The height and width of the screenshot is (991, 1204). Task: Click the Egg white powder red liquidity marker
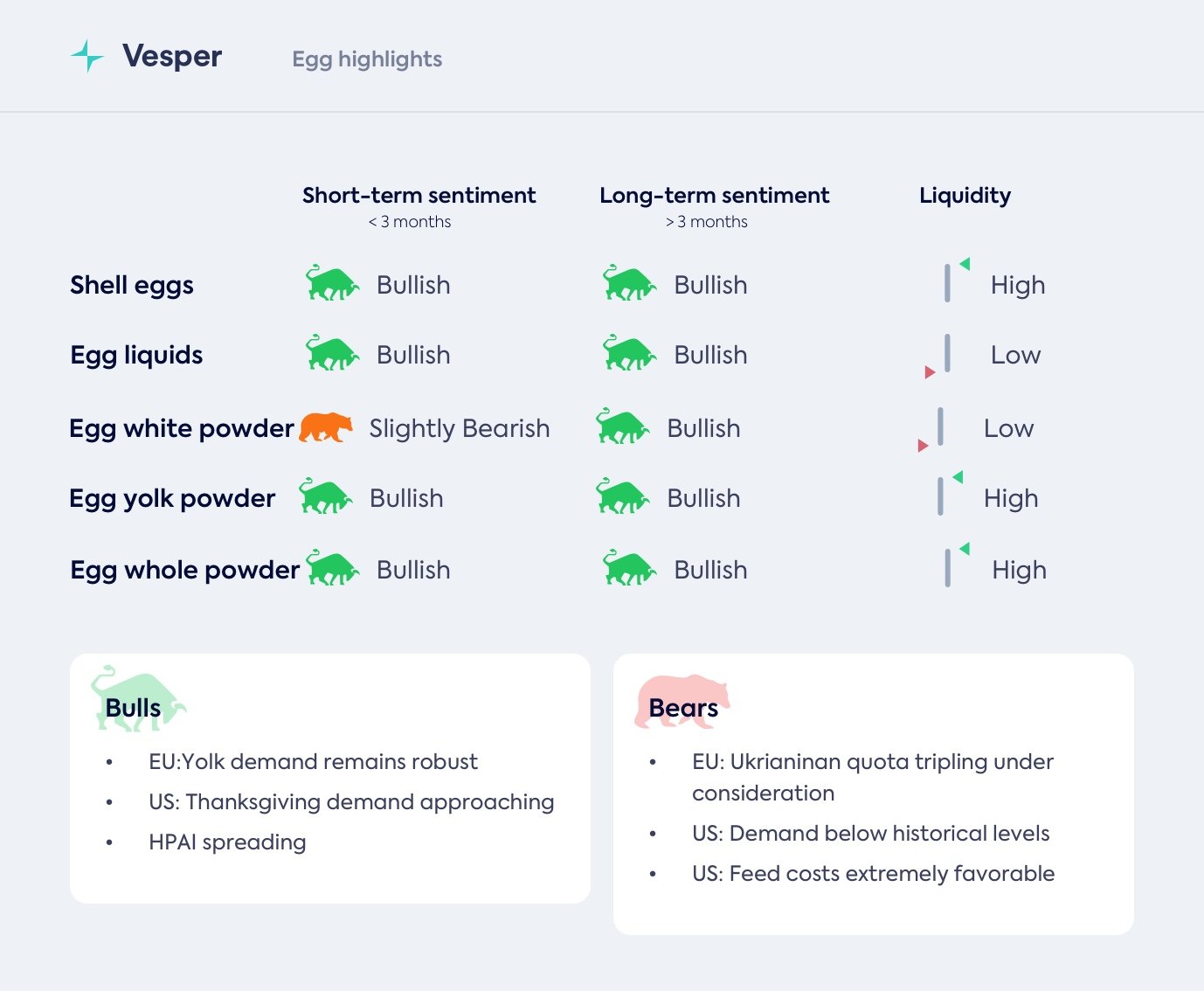924,446
